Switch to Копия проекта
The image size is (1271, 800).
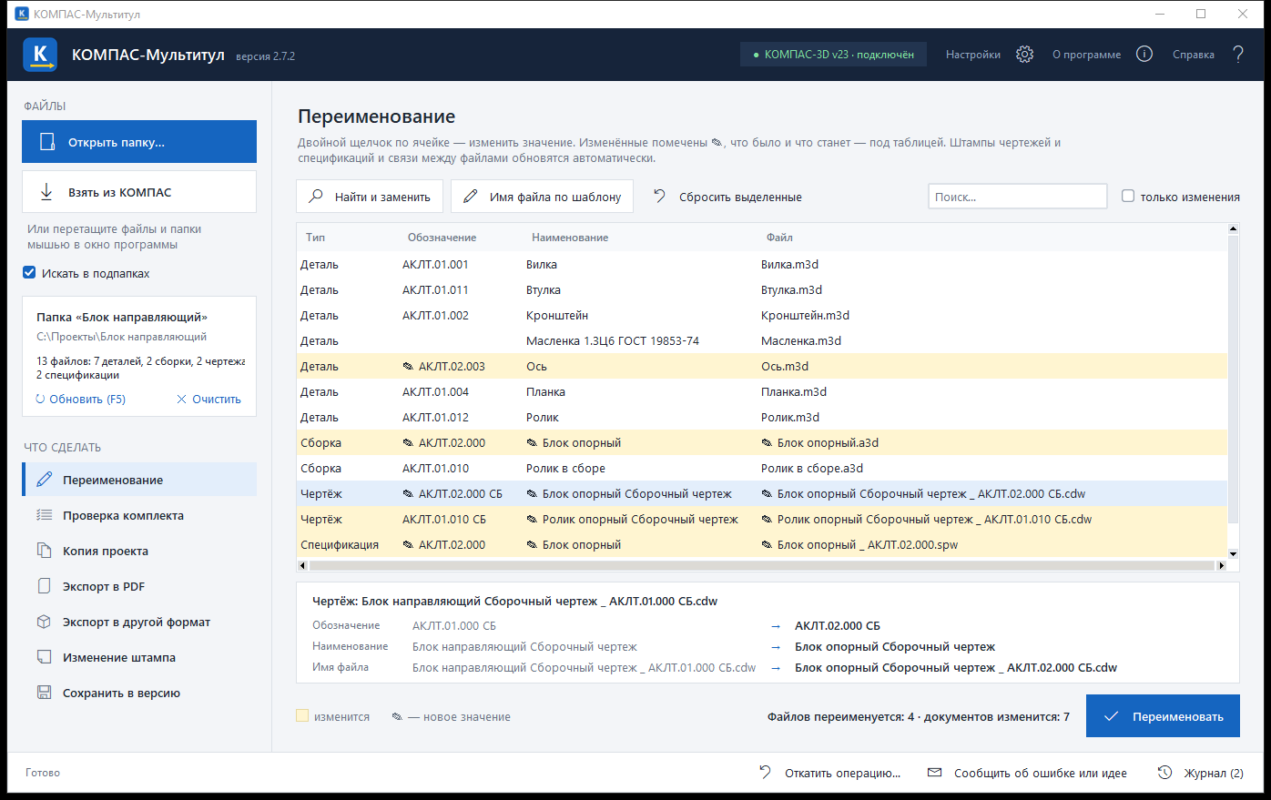click(139, 551)
